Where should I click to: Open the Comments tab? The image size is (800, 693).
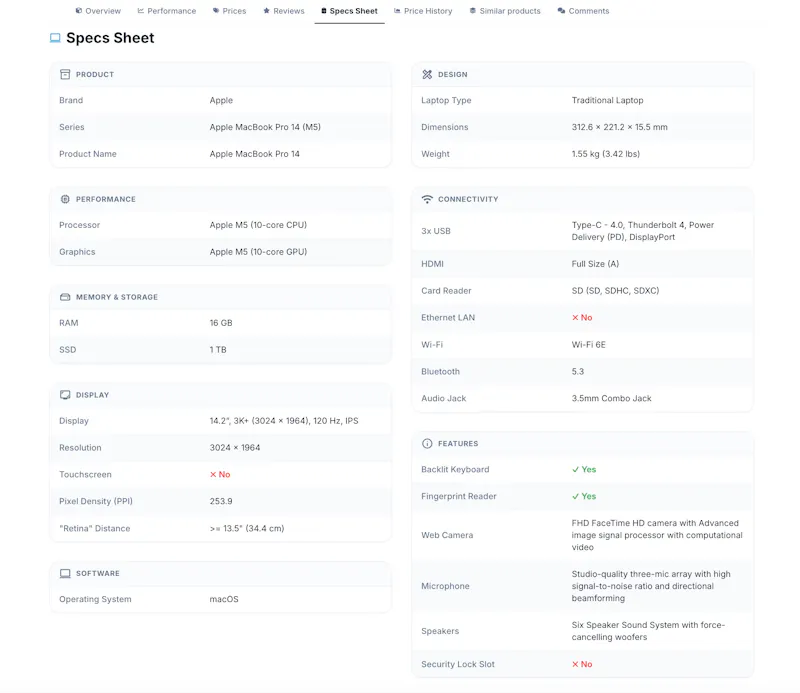tap(583, 11)
